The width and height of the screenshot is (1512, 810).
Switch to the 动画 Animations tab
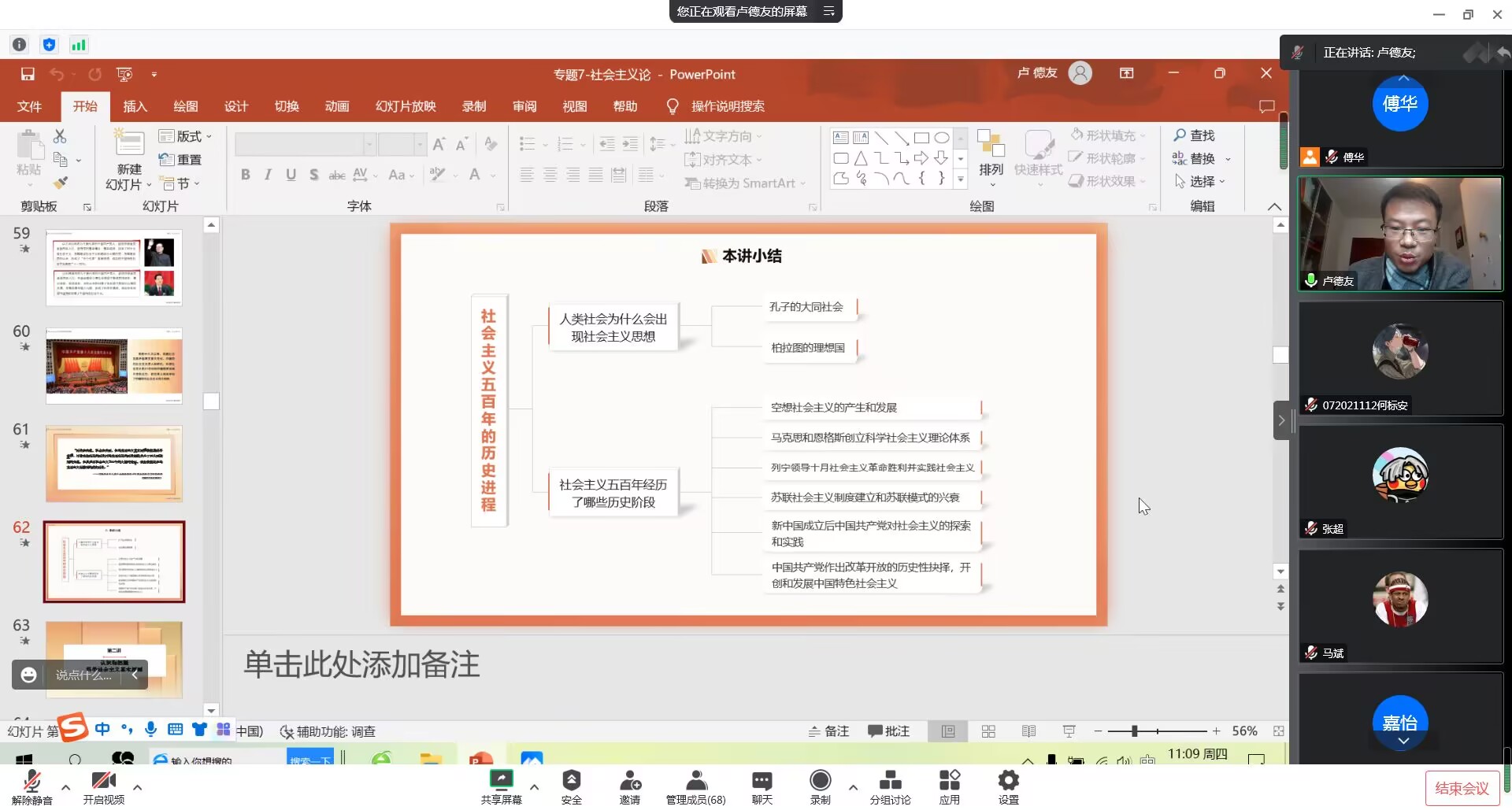337,106
